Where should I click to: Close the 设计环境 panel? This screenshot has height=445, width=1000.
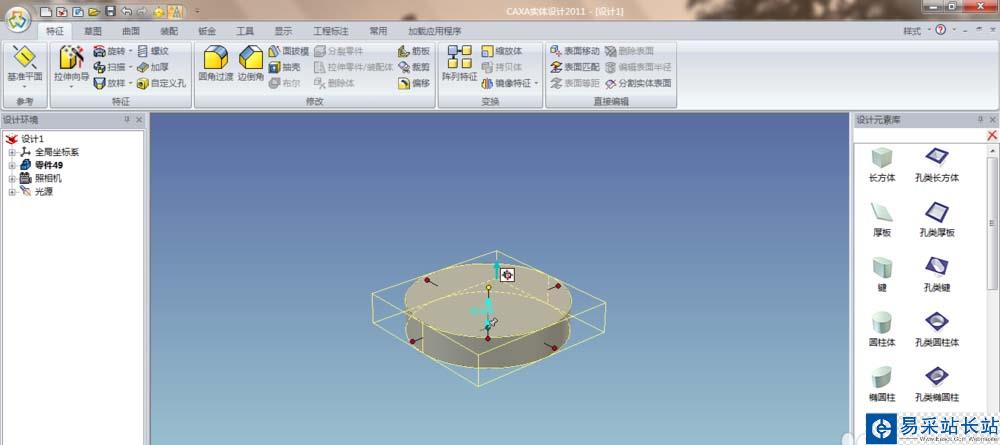pyautogui.click(x=139, y=119)
